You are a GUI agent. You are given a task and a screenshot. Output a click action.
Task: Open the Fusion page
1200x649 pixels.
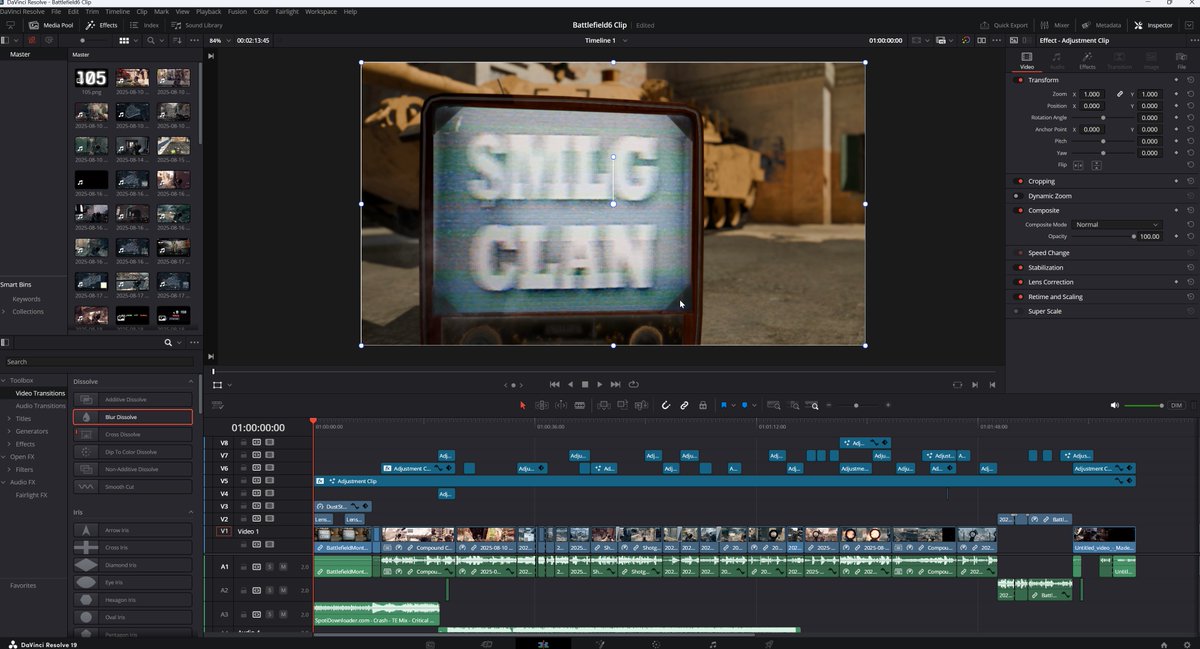point(600,644)
